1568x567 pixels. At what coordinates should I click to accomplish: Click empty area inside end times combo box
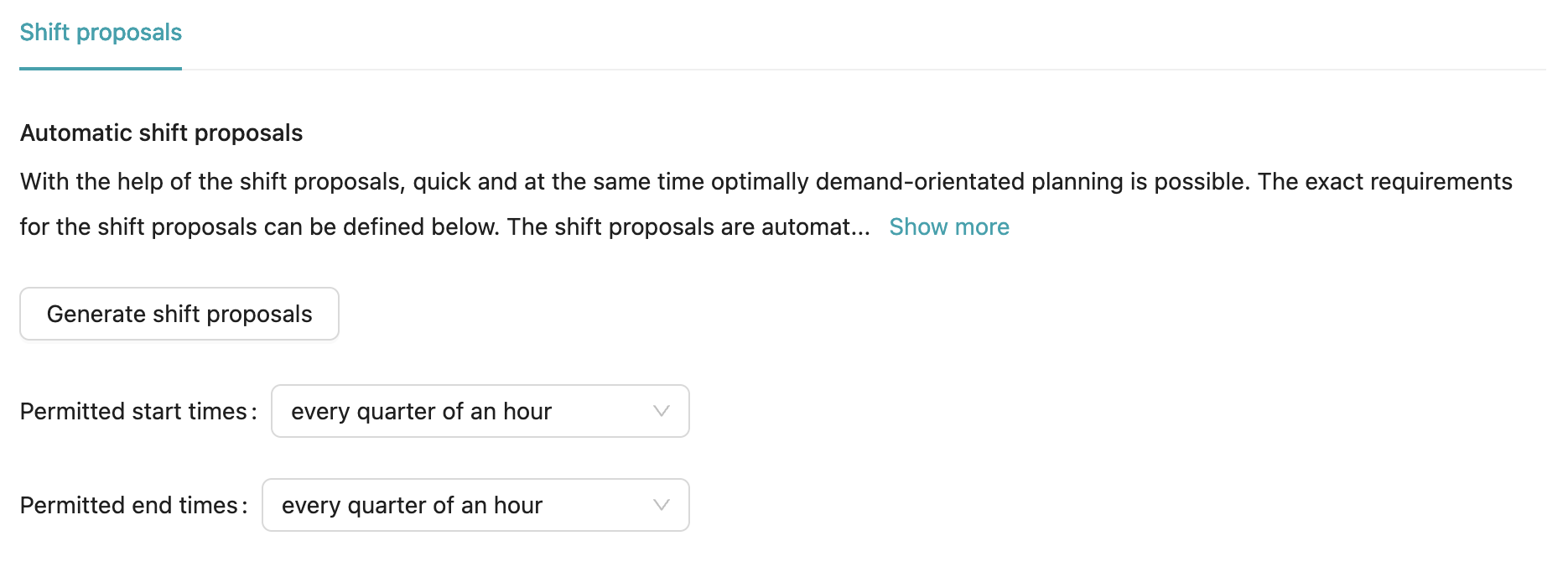(x=595, y=505)
